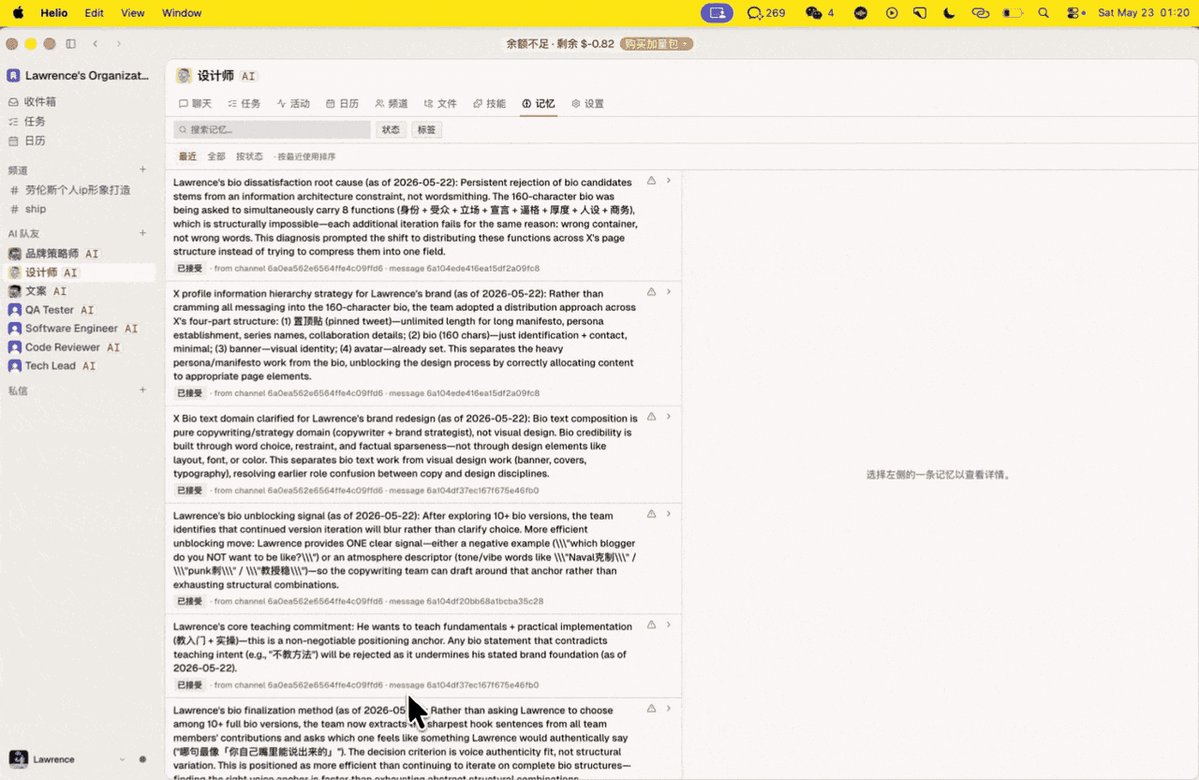Open the 标签 filter button
1199x780 pixels.
point(427,130)
